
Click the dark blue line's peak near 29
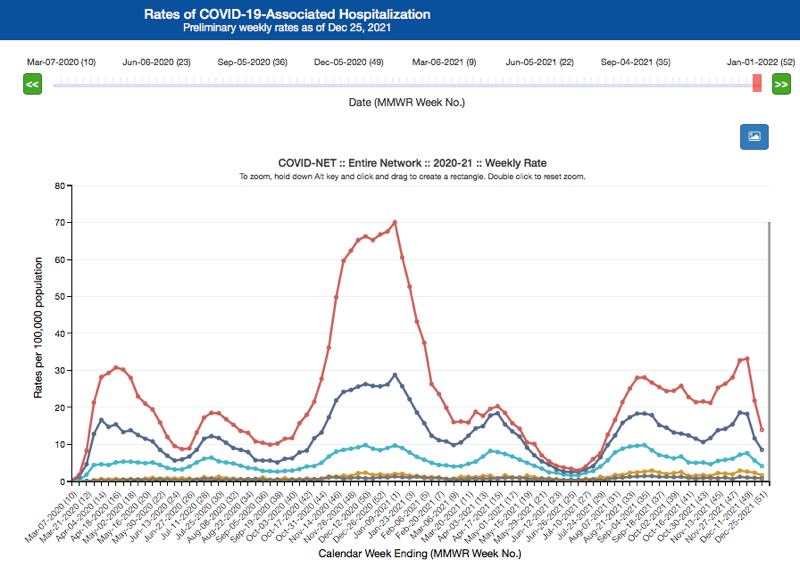(x=395, y=375)
